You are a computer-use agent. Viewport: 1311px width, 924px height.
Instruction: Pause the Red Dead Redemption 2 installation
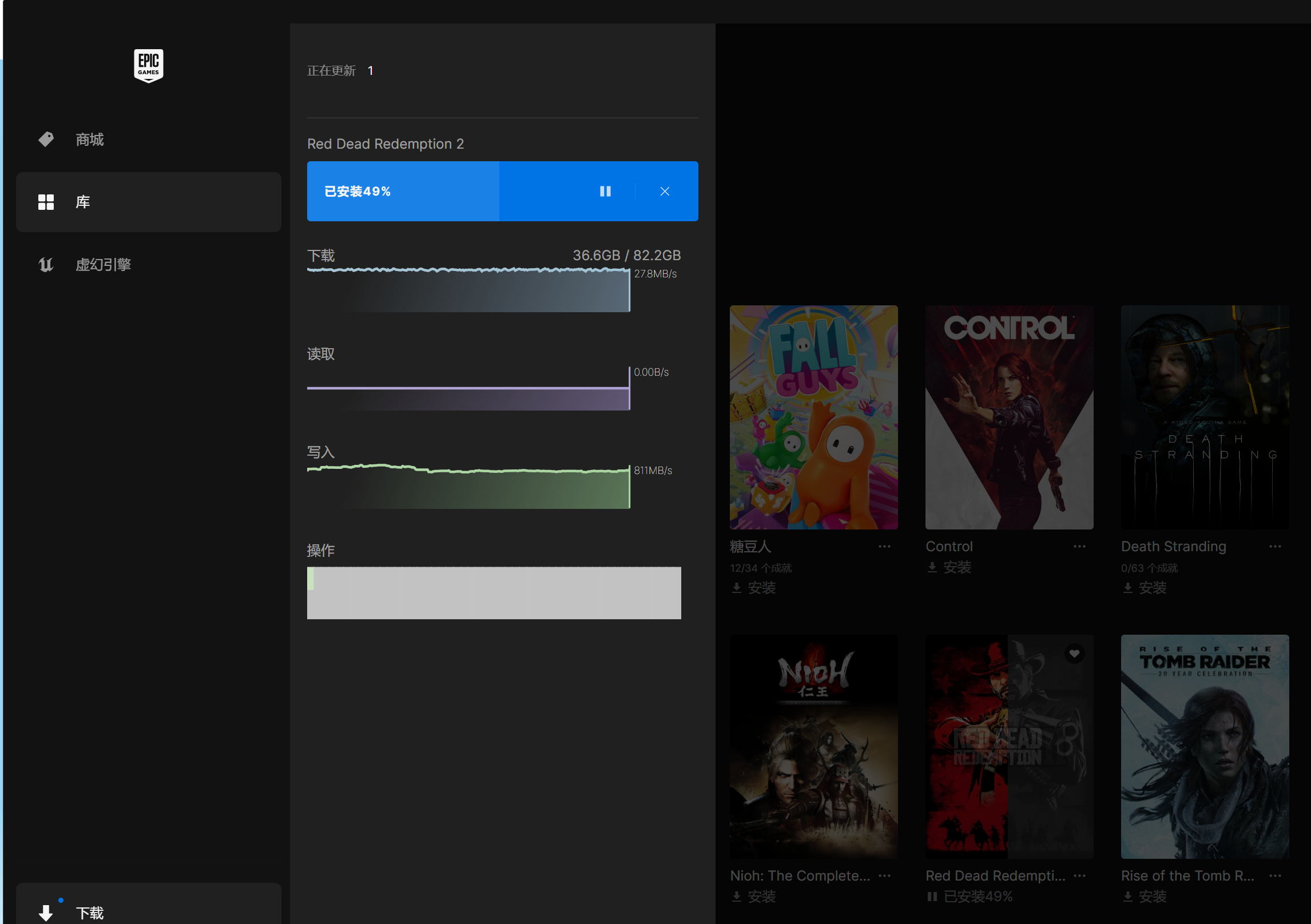pyautogui.click(x=605, y=191)
